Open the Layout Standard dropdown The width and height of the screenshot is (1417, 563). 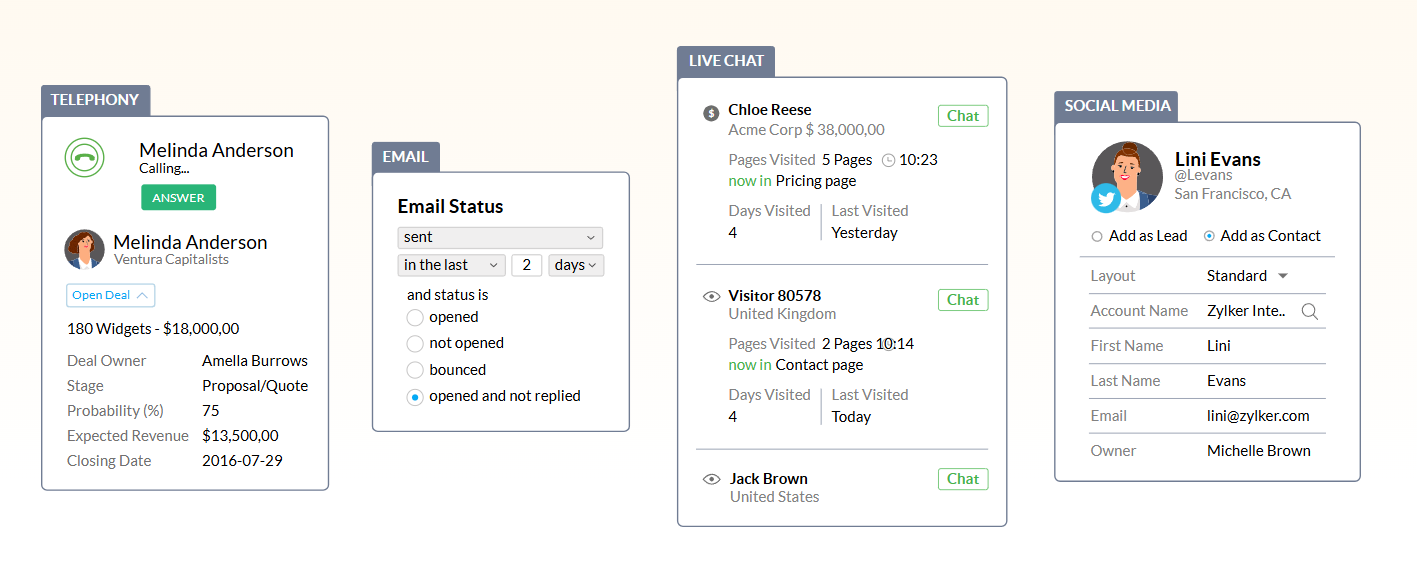point(1248,276)
